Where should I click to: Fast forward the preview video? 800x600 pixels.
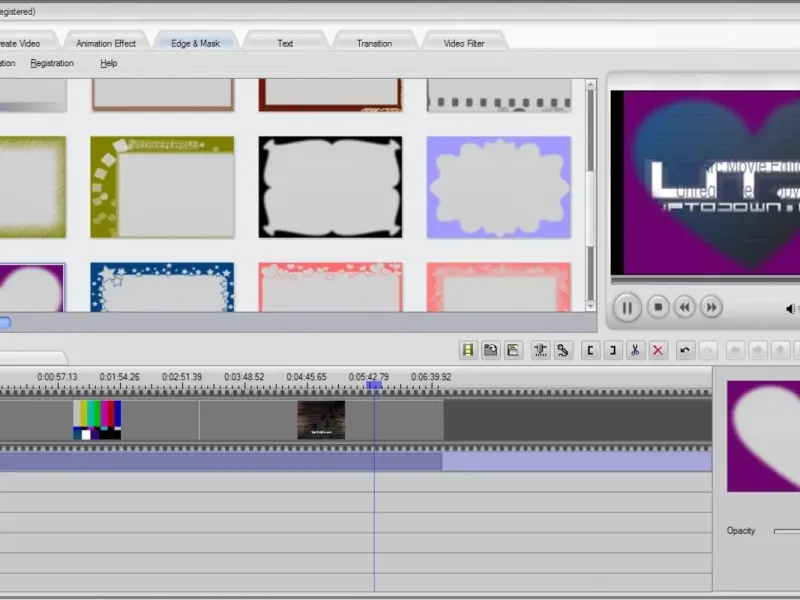tap(711, 307)
